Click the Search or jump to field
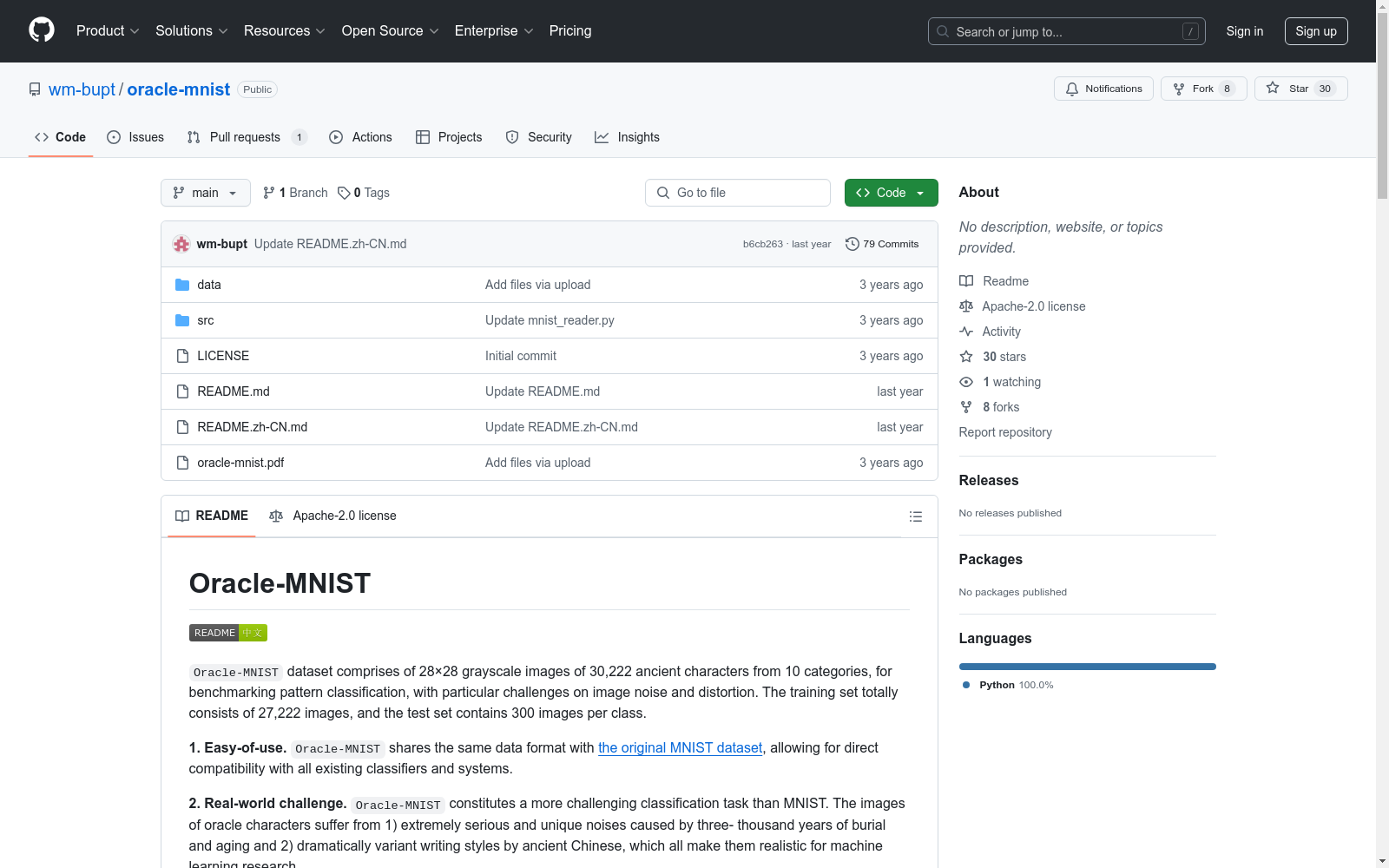This screenshot has height=868, width=1389. (1067, 31)
